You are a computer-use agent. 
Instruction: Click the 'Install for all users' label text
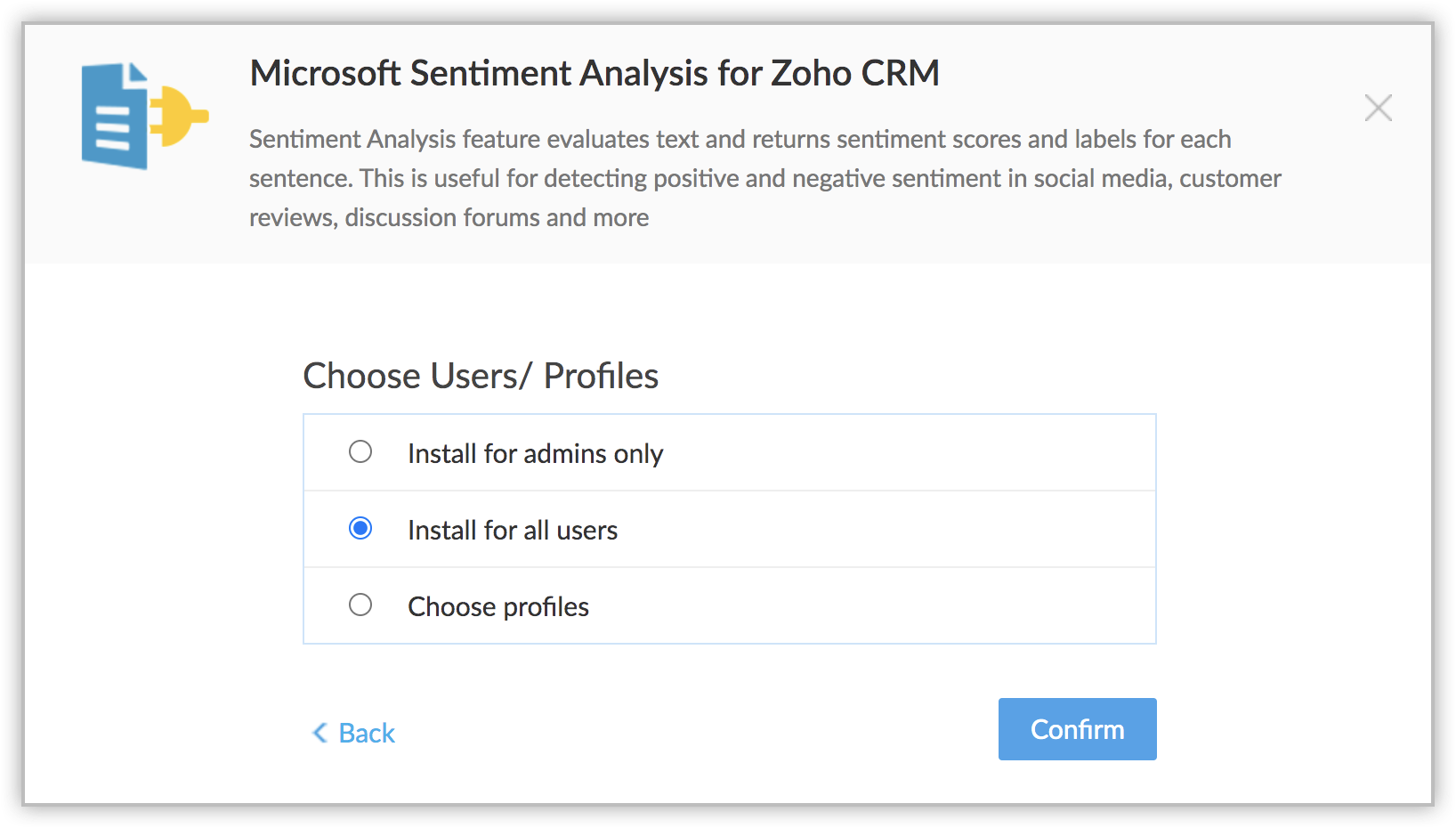[x=512, y=531]
